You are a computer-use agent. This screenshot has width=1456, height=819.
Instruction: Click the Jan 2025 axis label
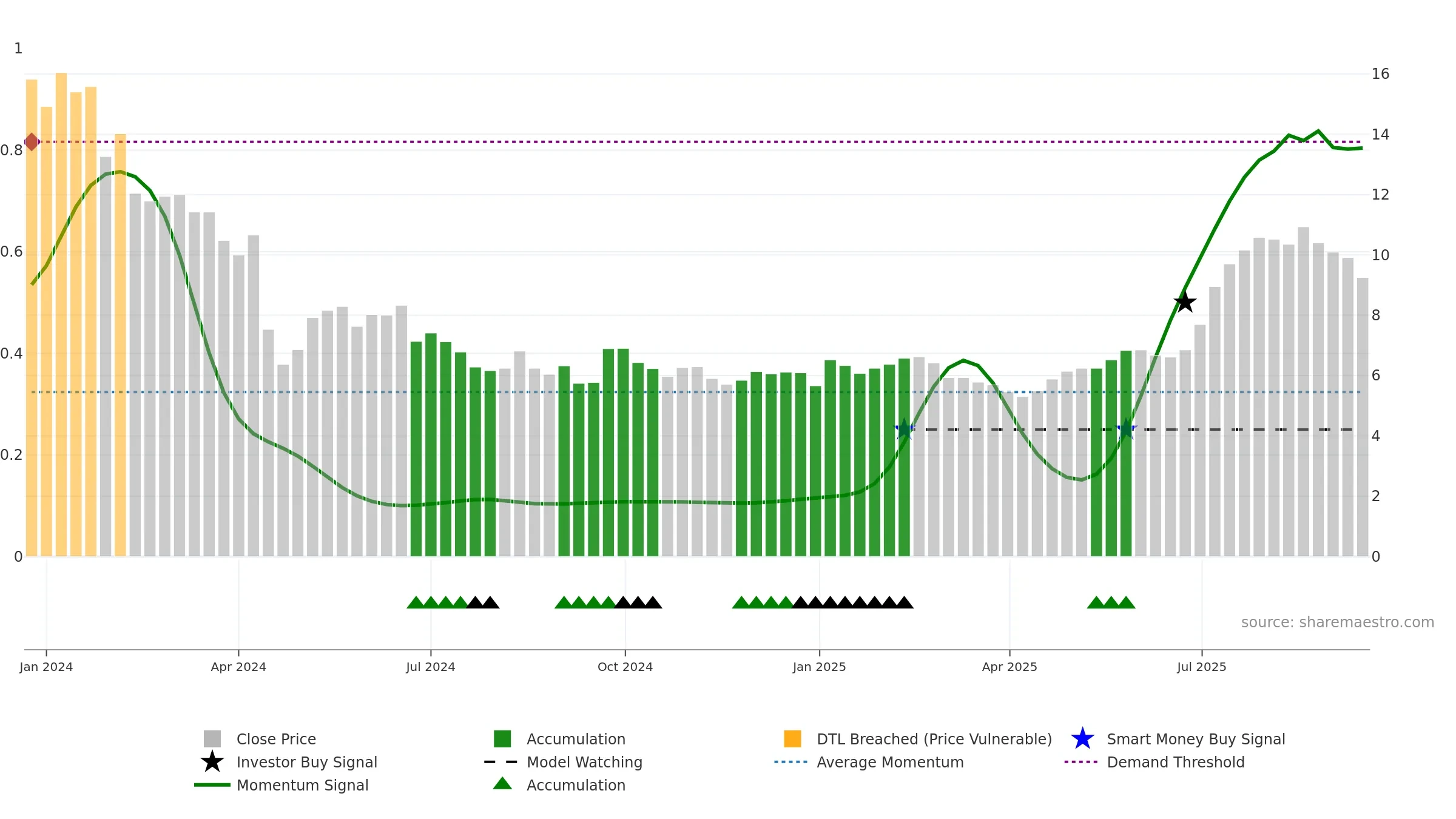(819, 667)
